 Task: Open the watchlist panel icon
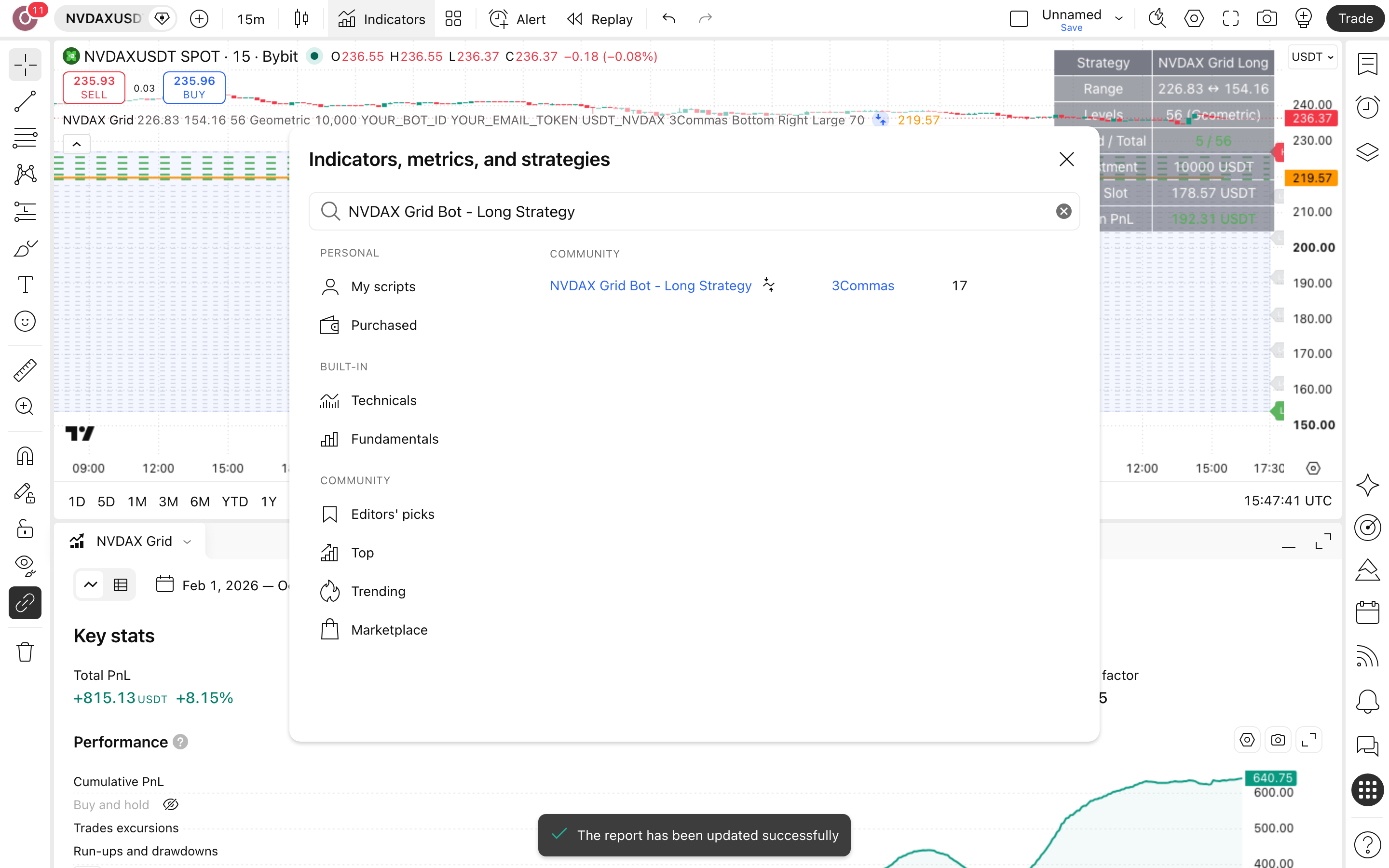pyautogui.click(x=1367, y=64)
